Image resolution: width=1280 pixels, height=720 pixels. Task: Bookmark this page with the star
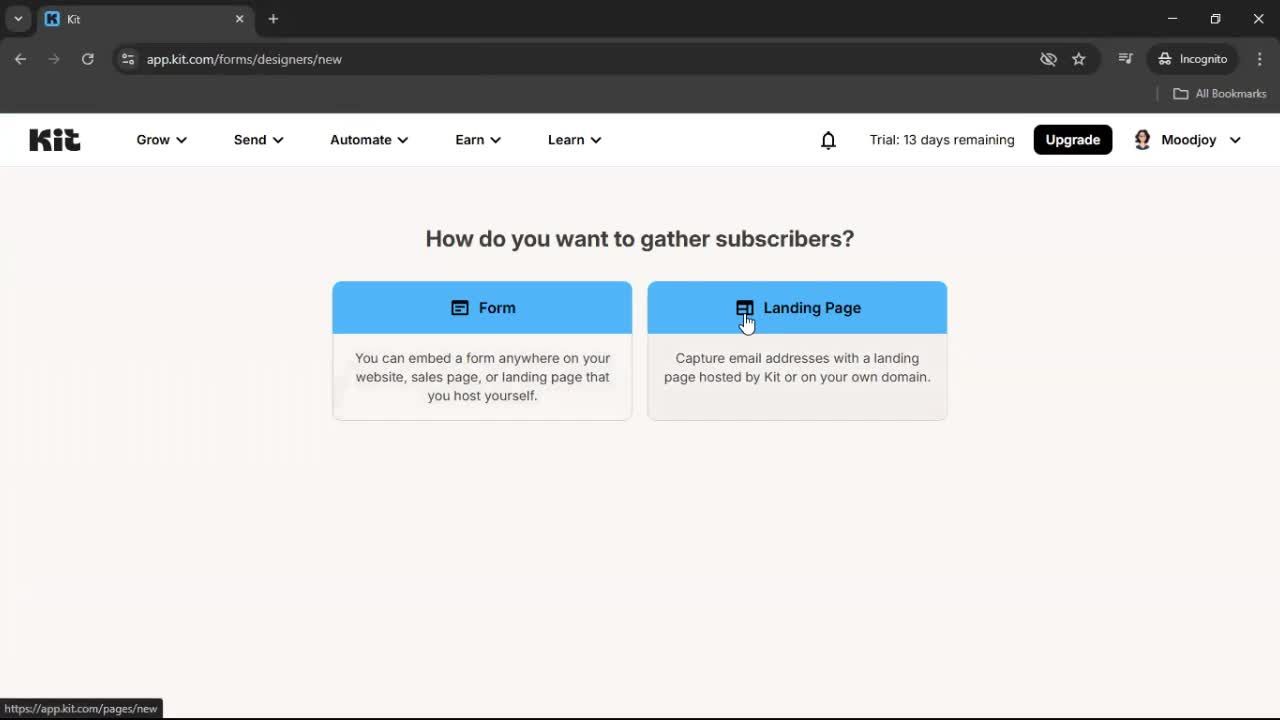click(x=1080, y=59)
